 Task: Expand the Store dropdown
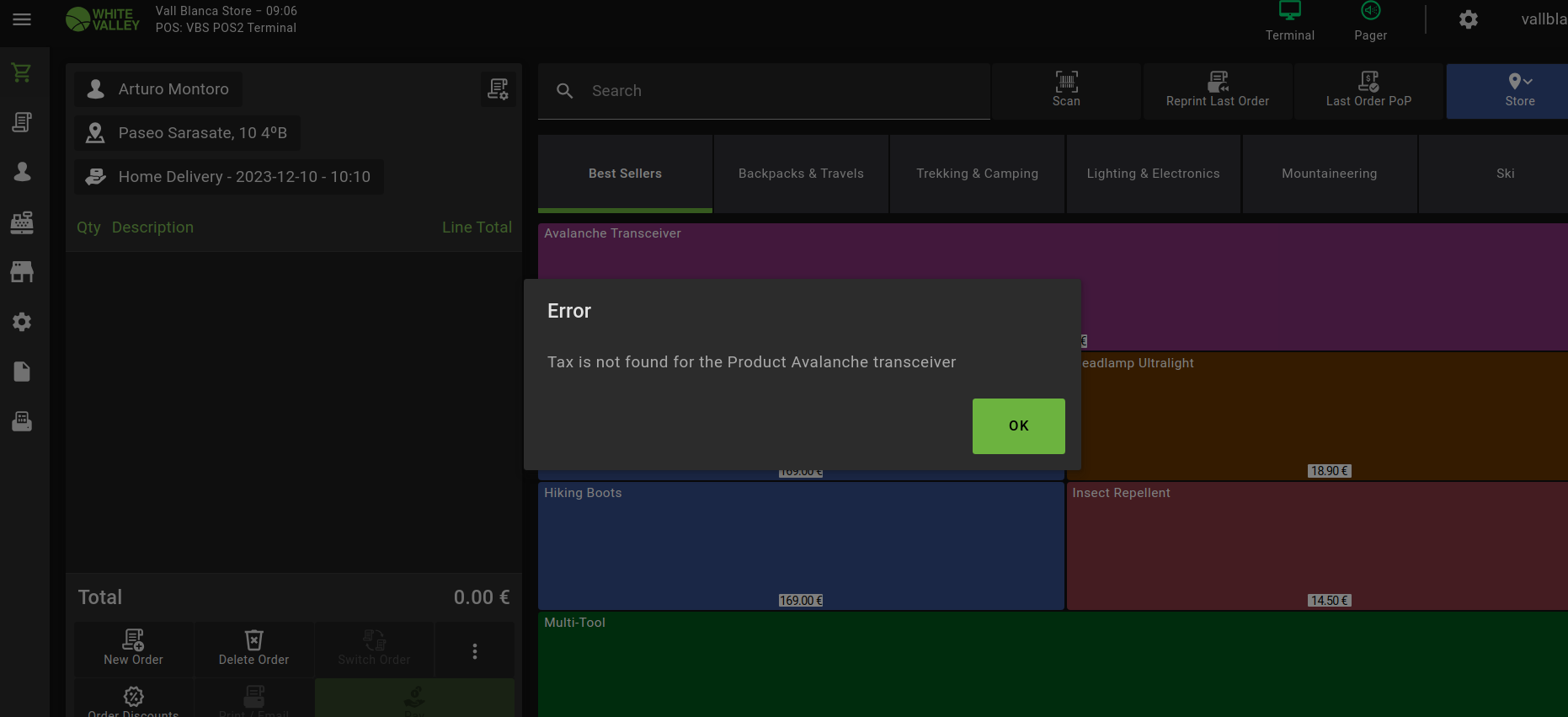pos(1519,89)
